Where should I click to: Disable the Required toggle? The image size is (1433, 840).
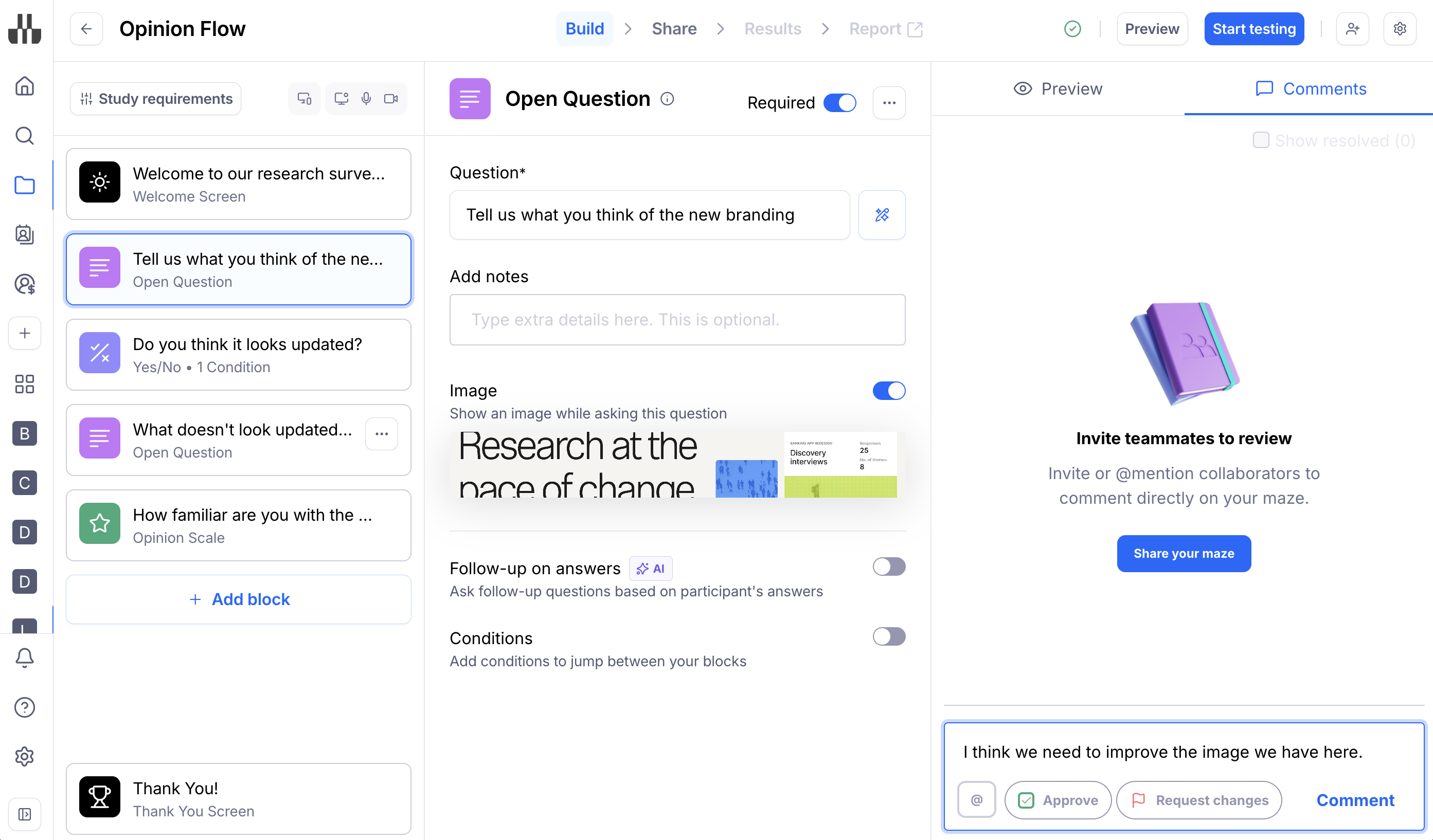pos(839,103)
